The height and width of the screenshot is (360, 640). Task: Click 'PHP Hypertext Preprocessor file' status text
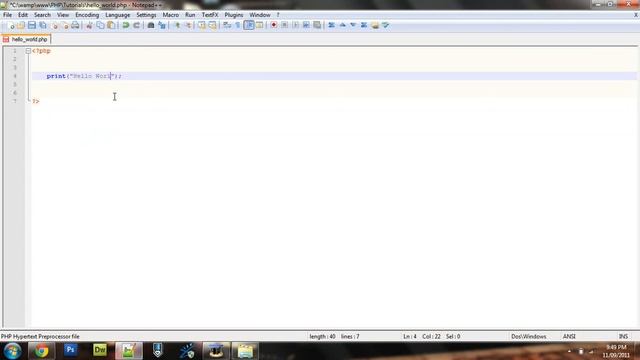pos(40,336)
